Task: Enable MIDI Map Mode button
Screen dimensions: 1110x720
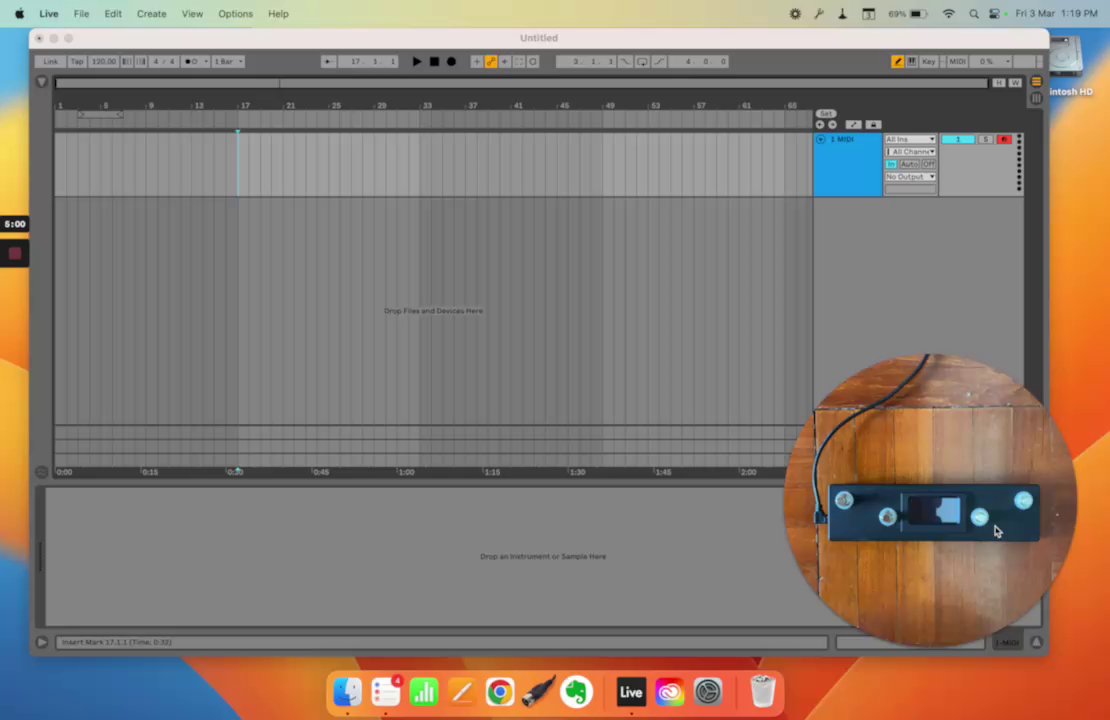Action: pyautogui.click(x=957, y=62)
